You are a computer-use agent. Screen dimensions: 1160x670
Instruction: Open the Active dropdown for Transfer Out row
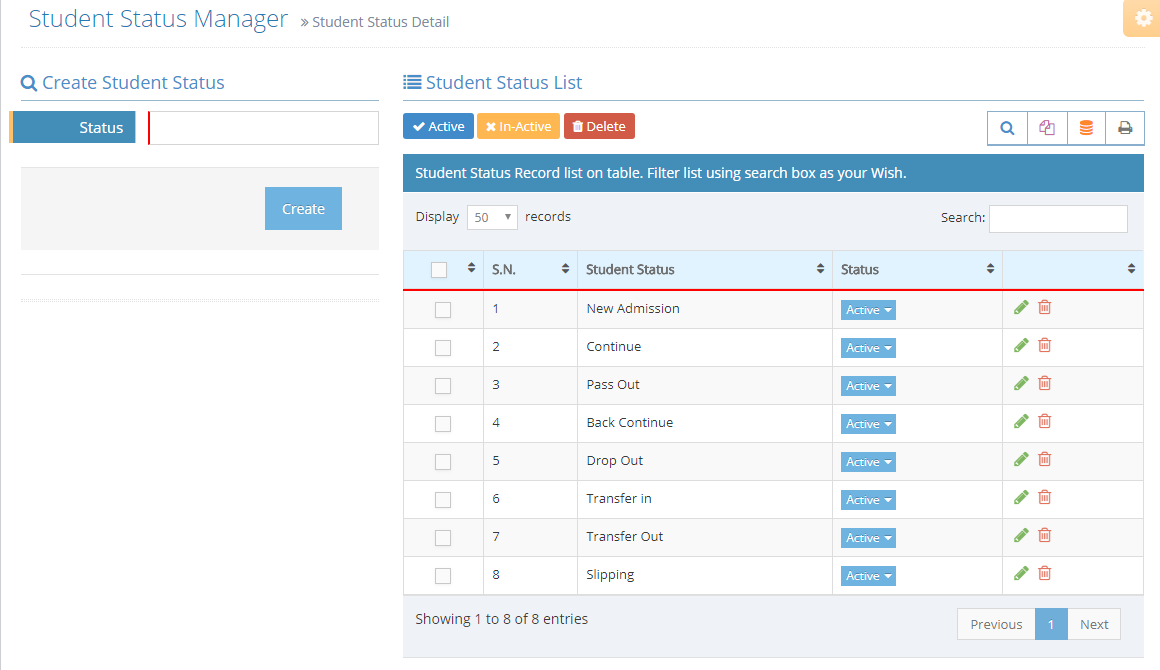point(868,538)
